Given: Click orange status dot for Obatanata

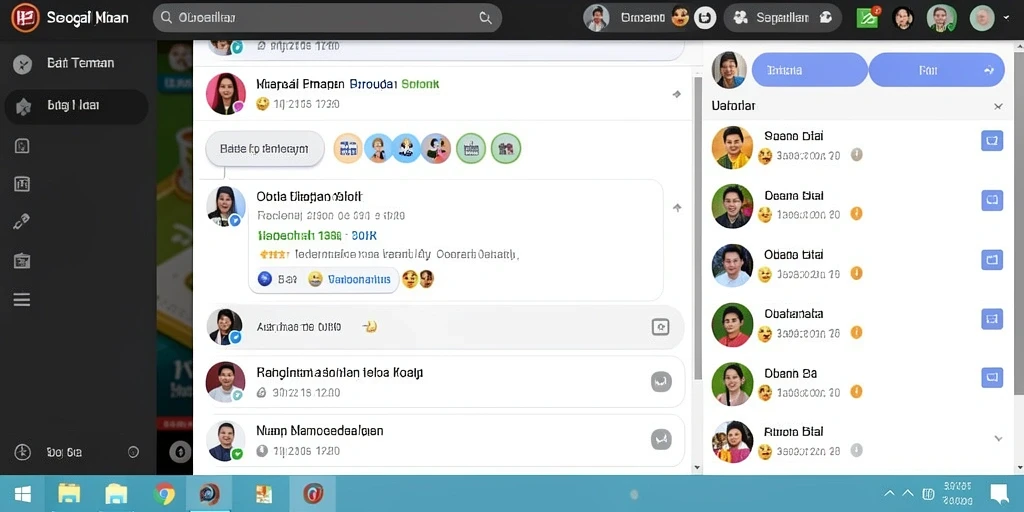Looking at the screenshot, I should pos(856,332).
